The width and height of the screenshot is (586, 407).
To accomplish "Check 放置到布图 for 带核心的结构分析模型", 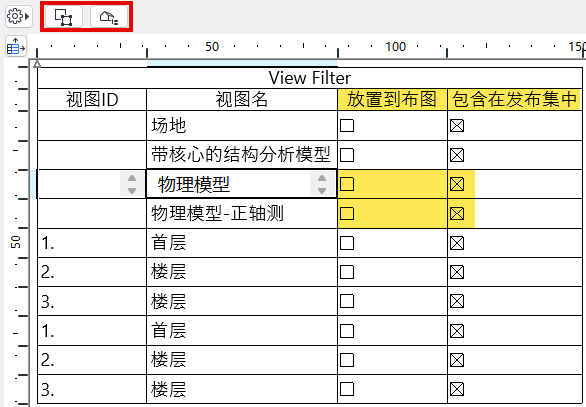I will [347, 155].
